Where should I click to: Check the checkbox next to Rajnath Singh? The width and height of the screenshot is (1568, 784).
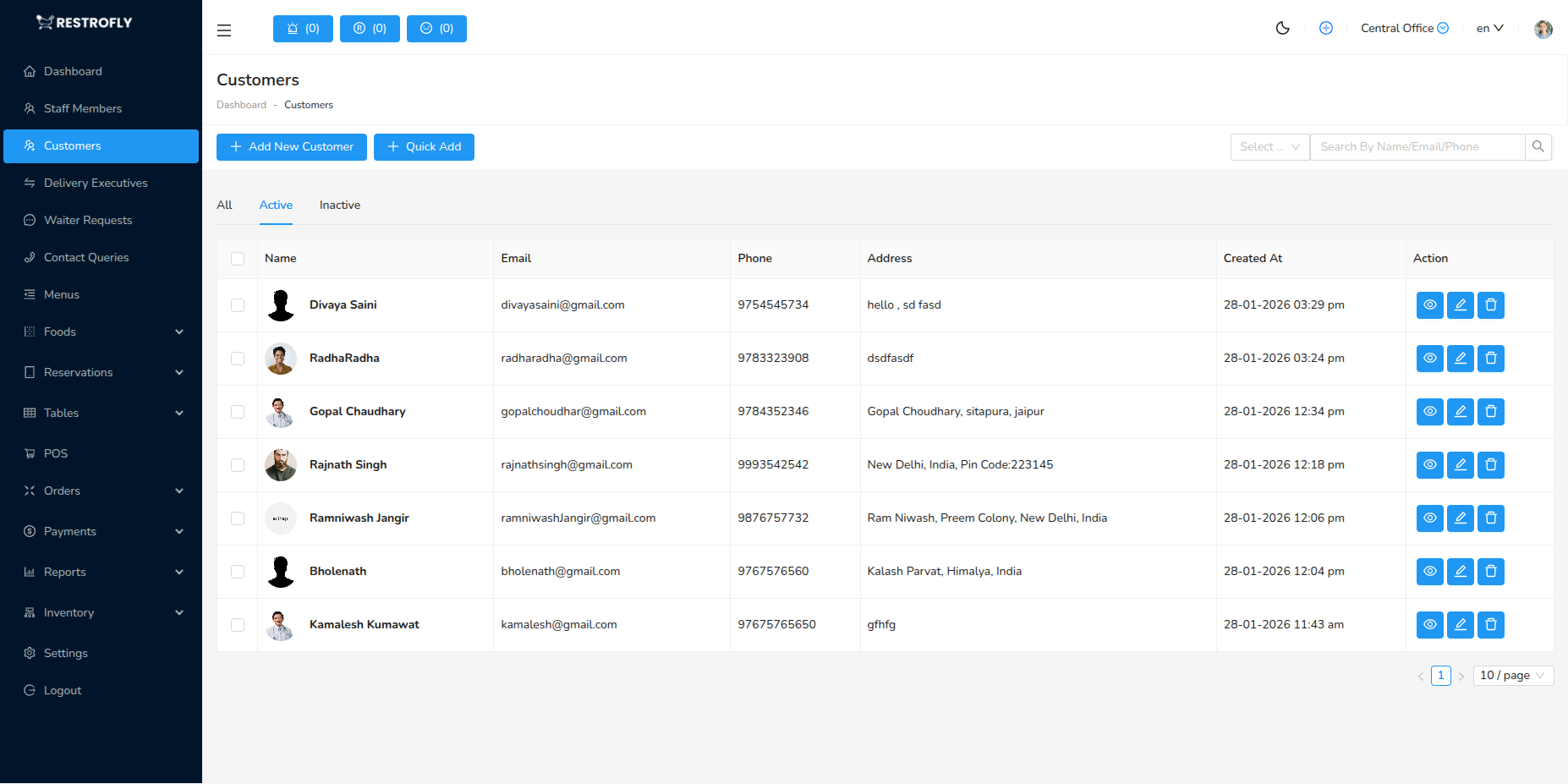tap(238, 465)
